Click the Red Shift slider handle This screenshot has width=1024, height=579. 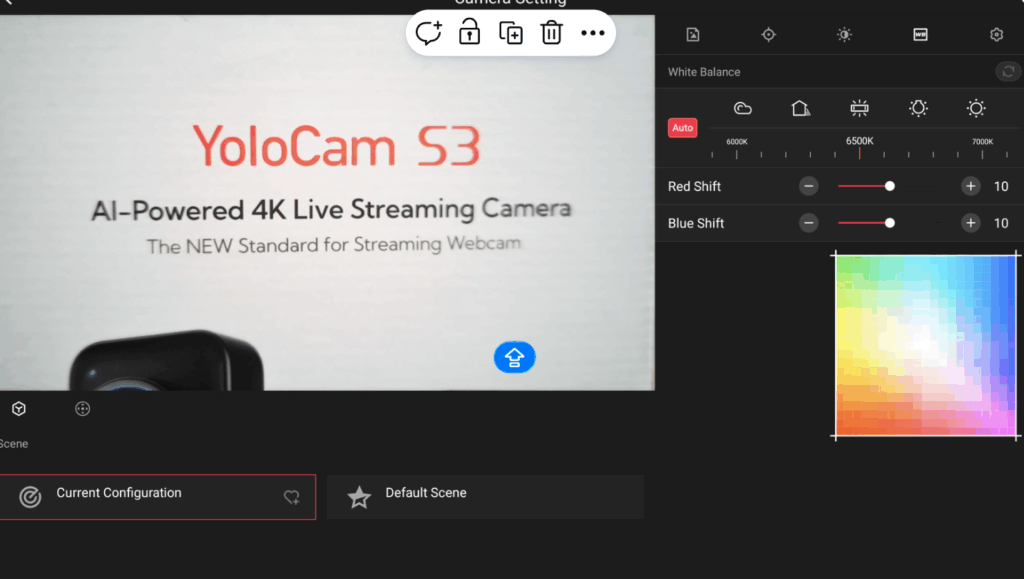coord(889,186)
